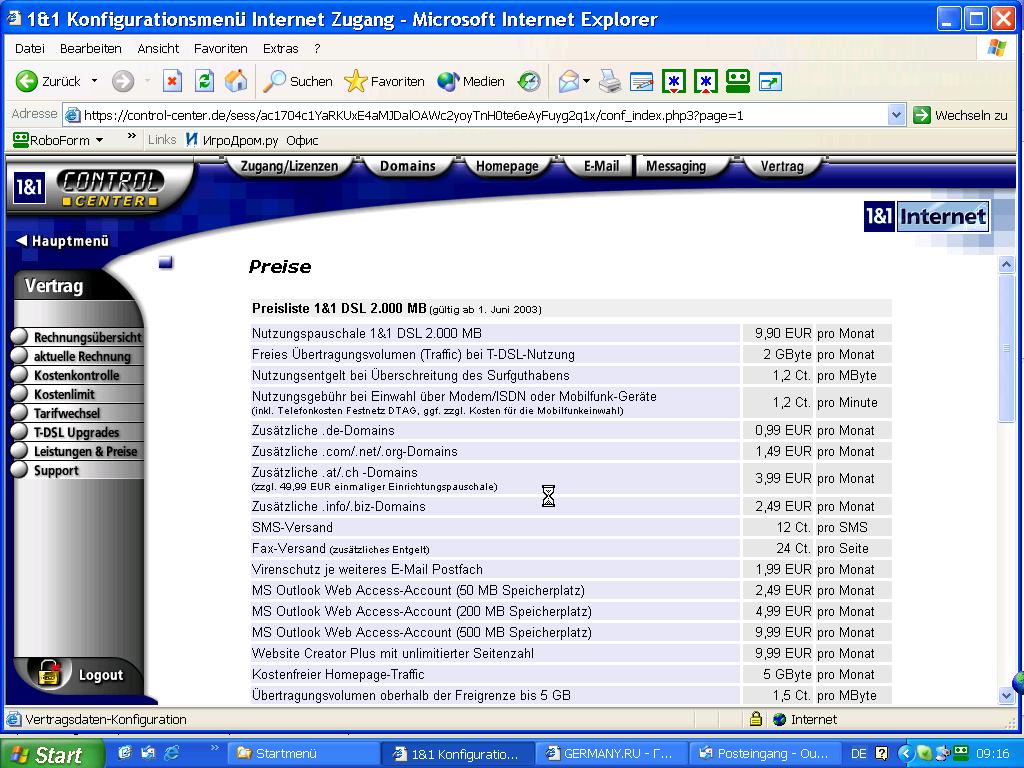The width and height of the screenshot is (1024, 768).
Task: Open the Datei menu
Action: coord(29,48)
